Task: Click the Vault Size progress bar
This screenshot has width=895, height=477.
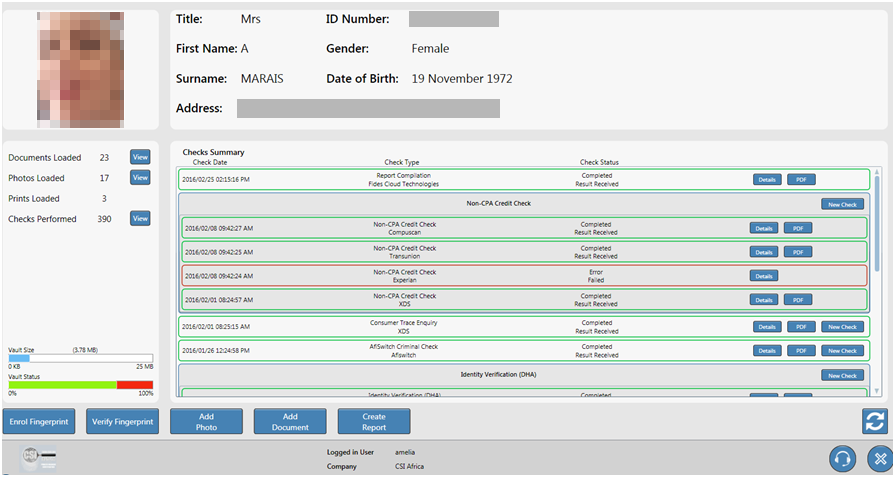Action: (80, 358)
